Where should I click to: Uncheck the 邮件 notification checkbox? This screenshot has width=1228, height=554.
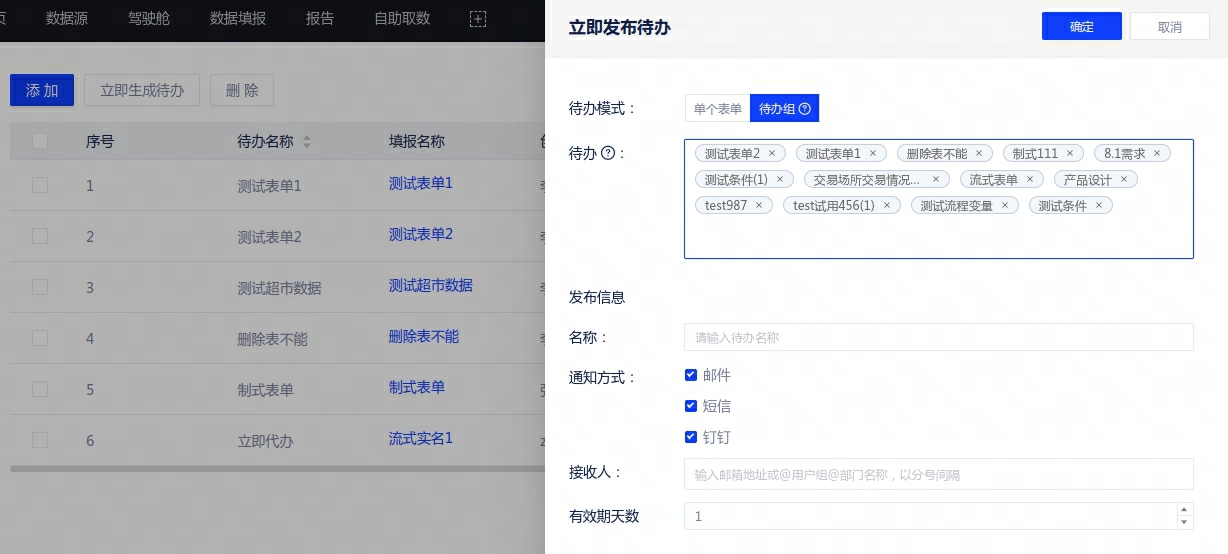[x=691, y=375]
